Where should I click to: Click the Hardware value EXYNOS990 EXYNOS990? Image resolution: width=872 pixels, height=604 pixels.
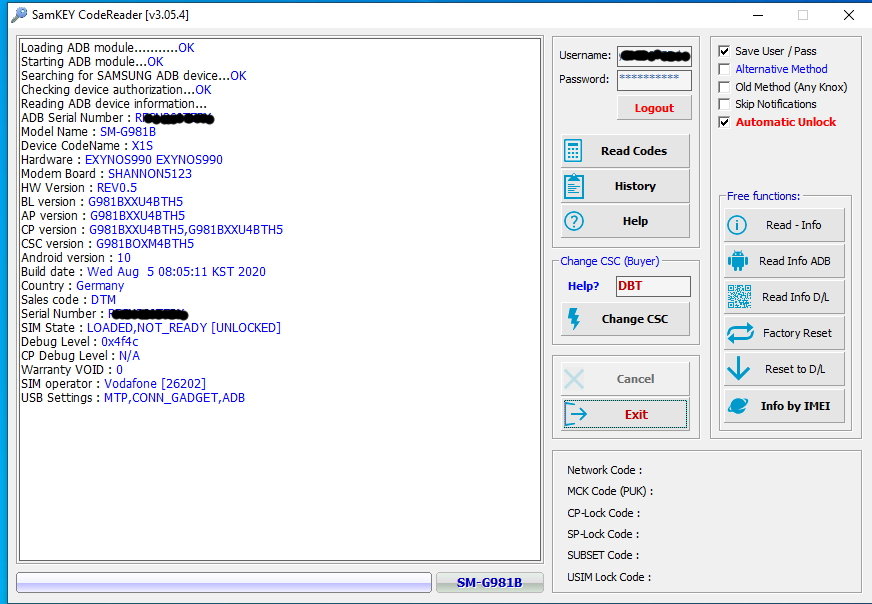point(153,160)
